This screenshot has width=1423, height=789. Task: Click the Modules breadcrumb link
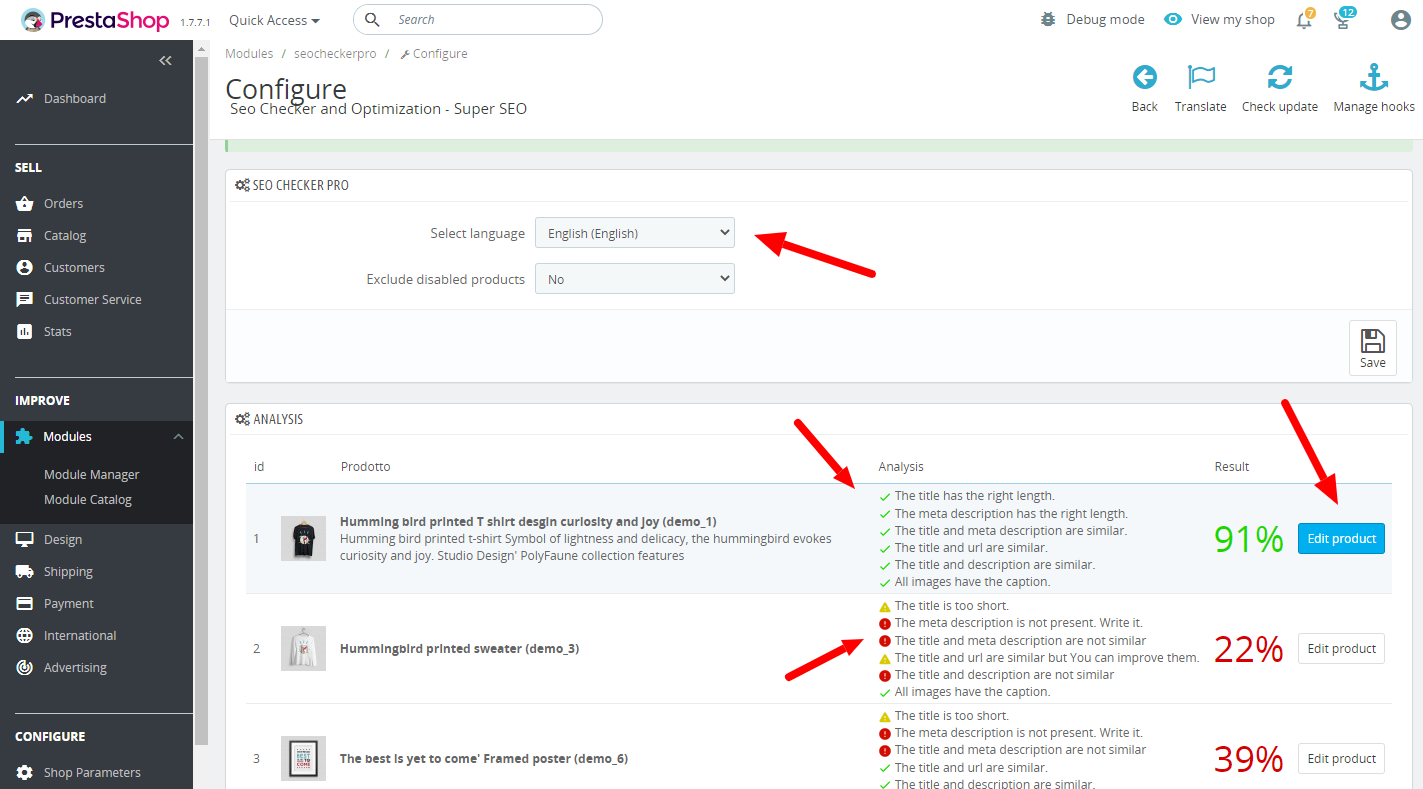(x=249, y=54)
